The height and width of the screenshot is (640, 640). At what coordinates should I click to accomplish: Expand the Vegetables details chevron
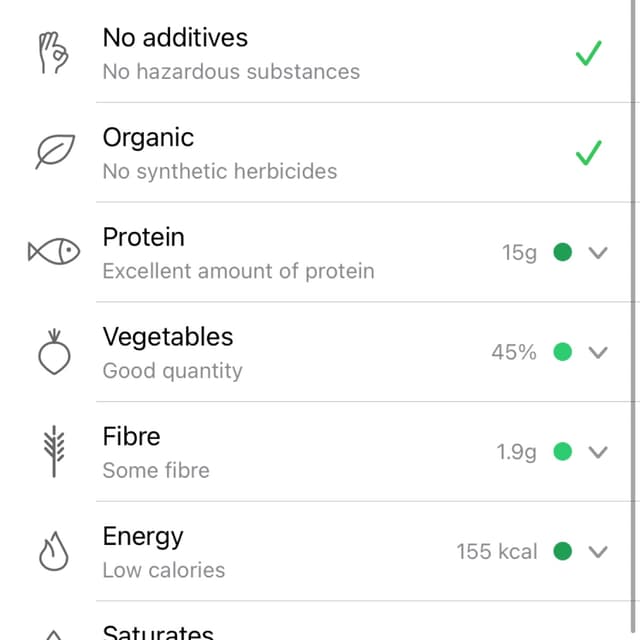[x=598, y=352]
